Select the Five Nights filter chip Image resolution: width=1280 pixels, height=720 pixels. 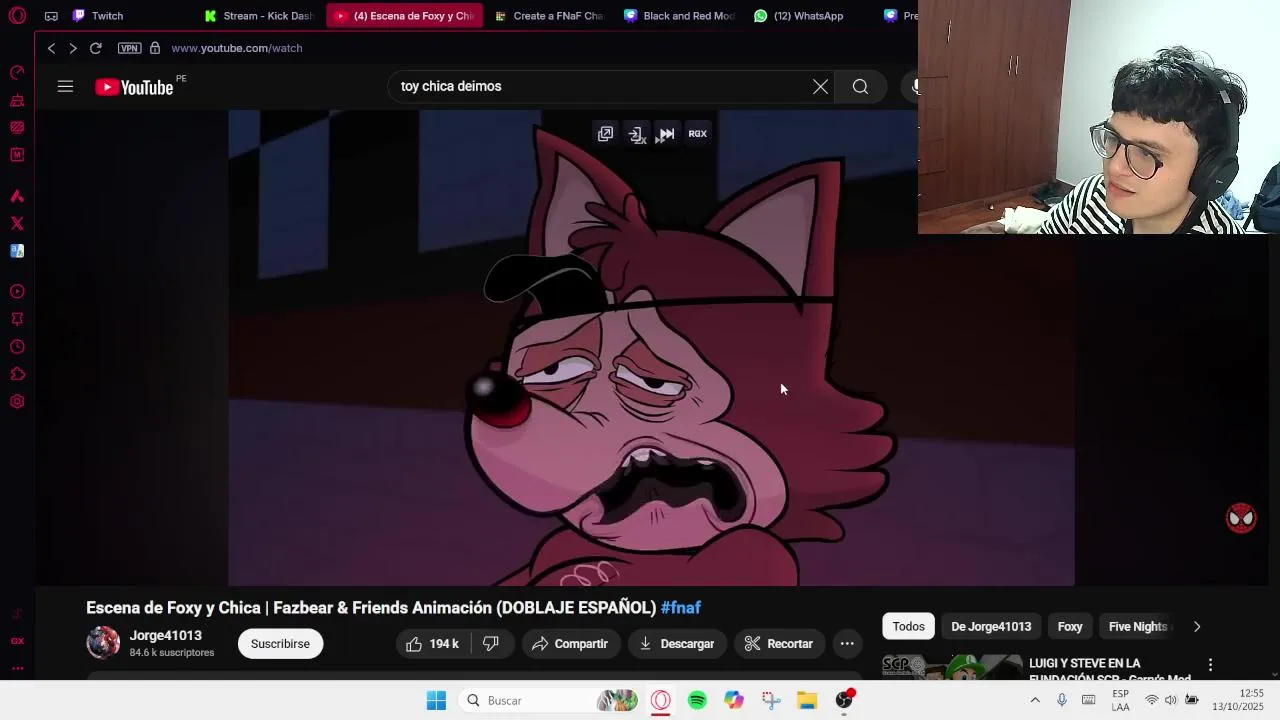[x=1138, y=627]
